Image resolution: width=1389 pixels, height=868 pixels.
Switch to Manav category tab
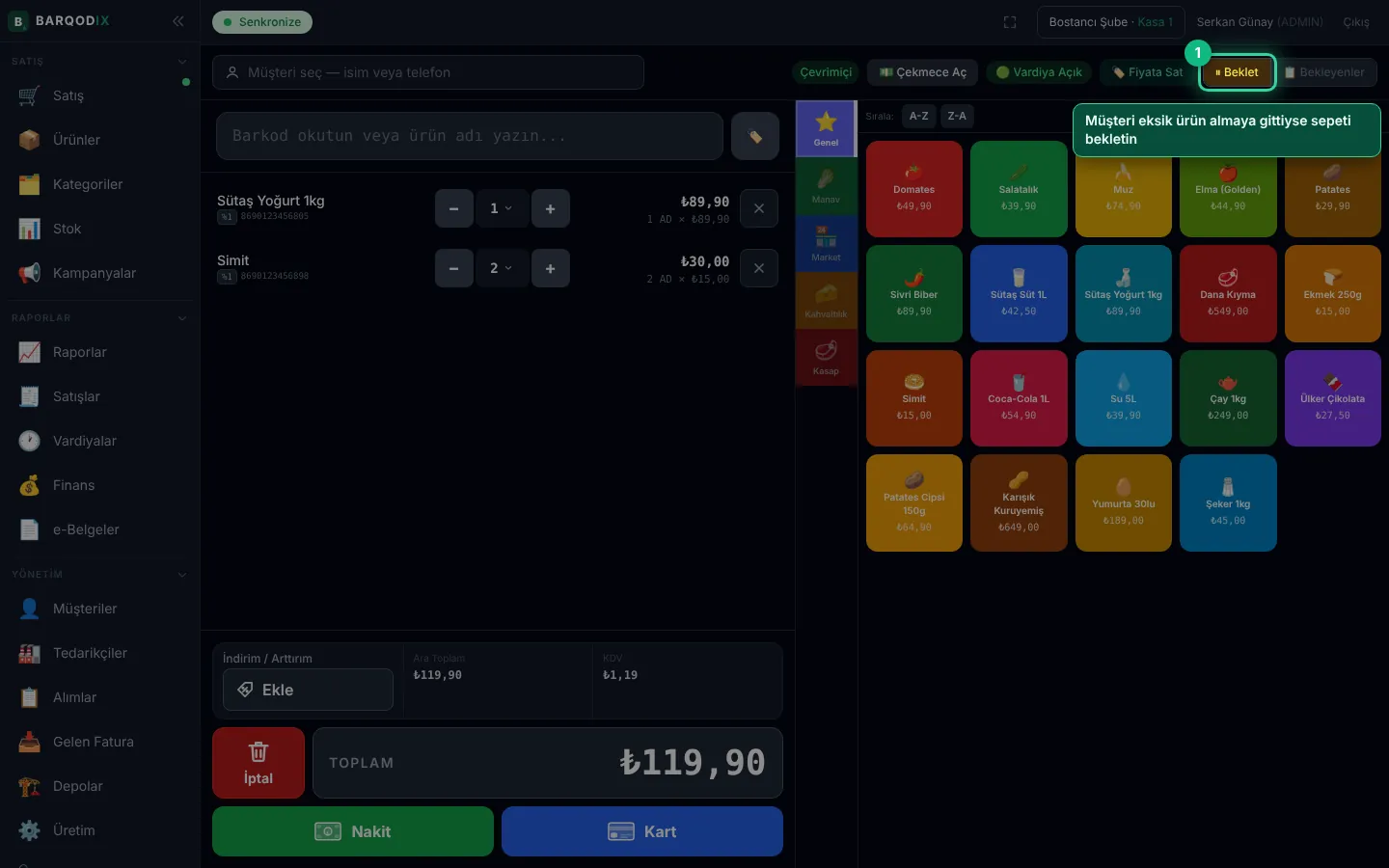pos(826,186)
